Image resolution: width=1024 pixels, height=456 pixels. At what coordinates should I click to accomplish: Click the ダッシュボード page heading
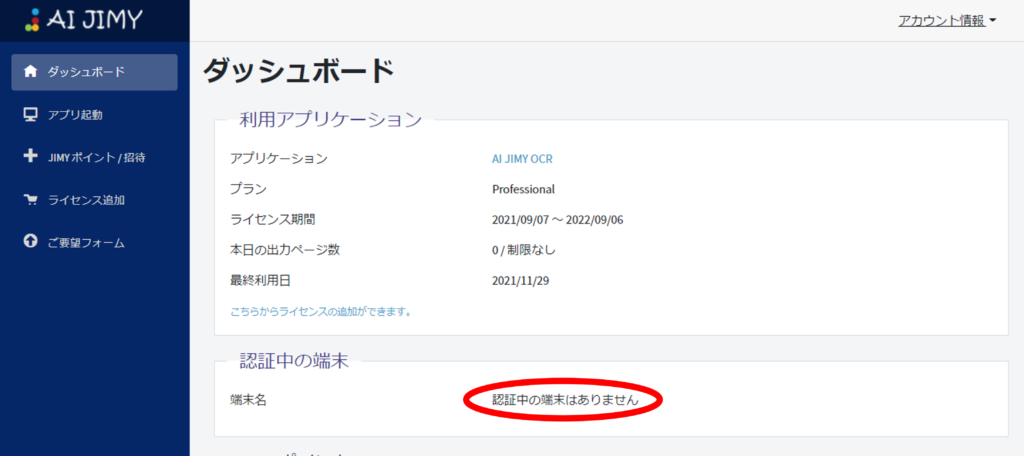(x=298, y=72)
